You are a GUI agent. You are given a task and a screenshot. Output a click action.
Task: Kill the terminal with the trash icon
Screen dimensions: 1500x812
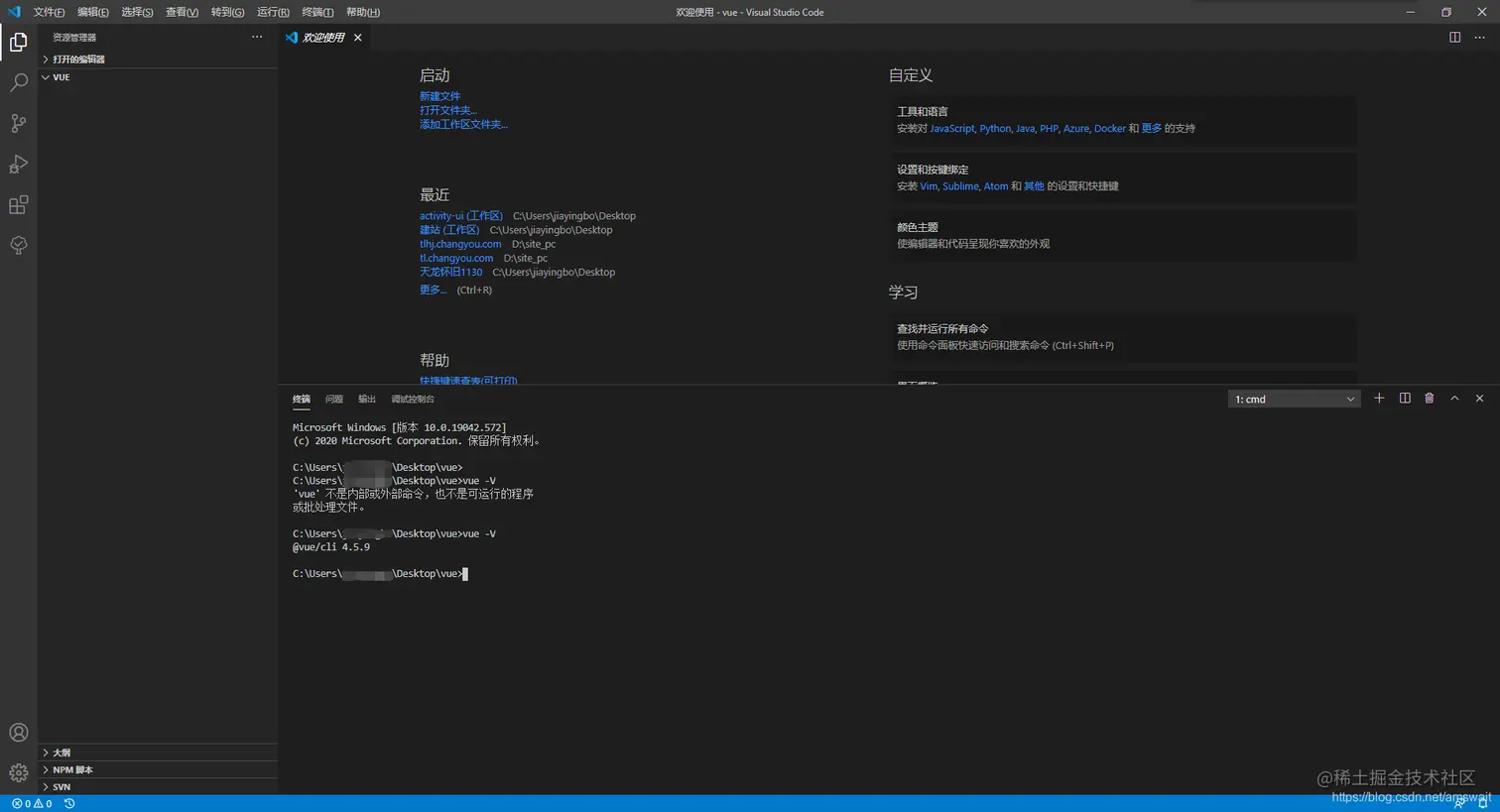click(x=1430, y=398)
